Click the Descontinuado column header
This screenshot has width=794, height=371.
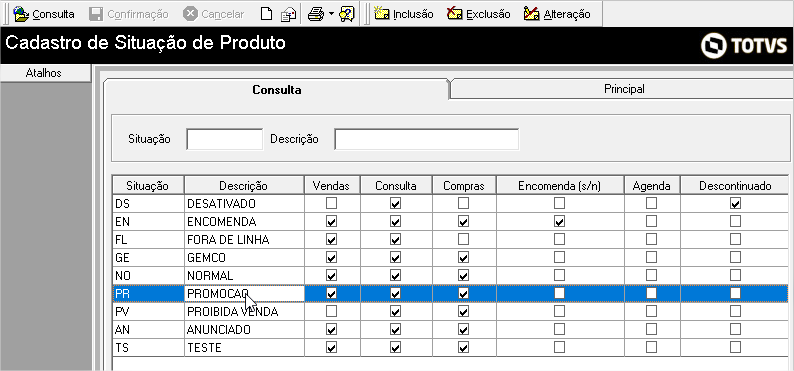[x=735, y=186]
